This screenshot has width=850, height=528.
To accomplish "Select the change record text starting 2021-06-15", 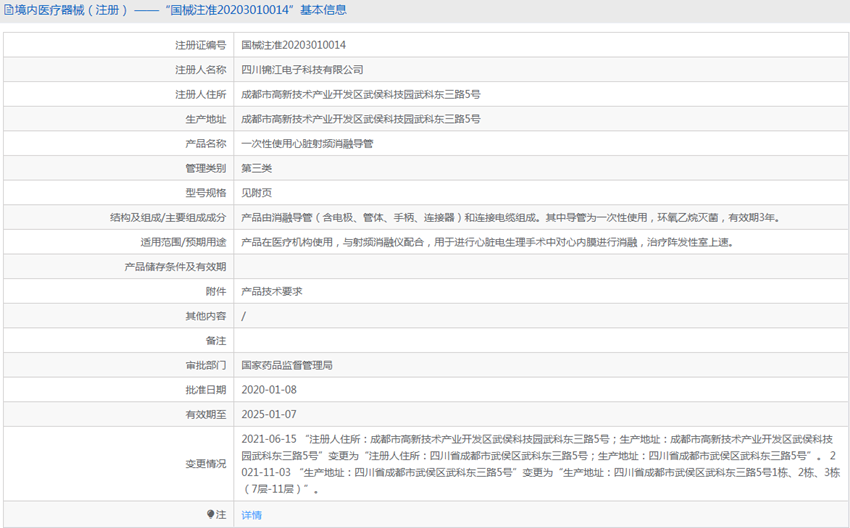I will [x=540, y=464].
